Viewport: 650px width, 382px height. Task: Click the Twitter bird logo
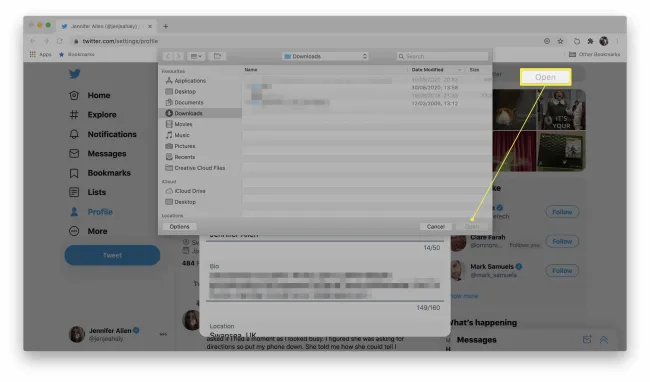[x=75, y=74]
